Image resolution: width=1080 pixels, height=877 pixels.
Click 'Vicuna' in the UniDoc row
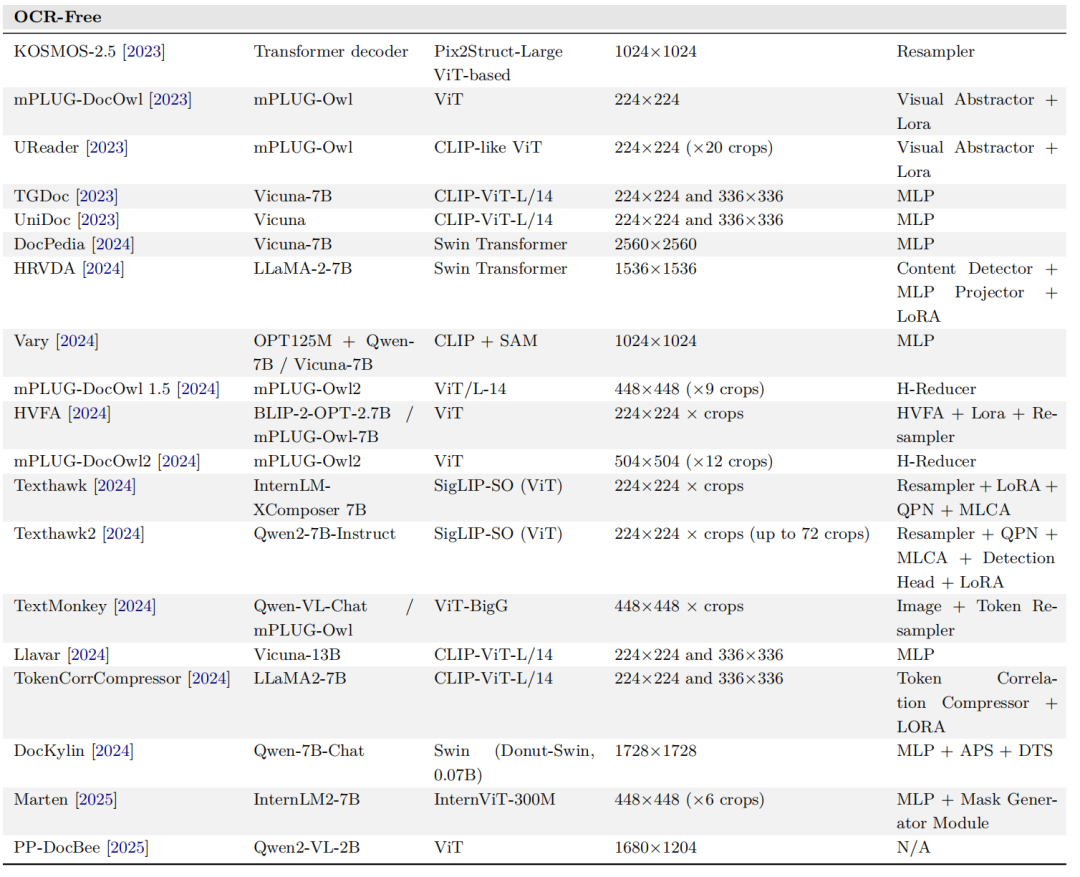[280, 220]
